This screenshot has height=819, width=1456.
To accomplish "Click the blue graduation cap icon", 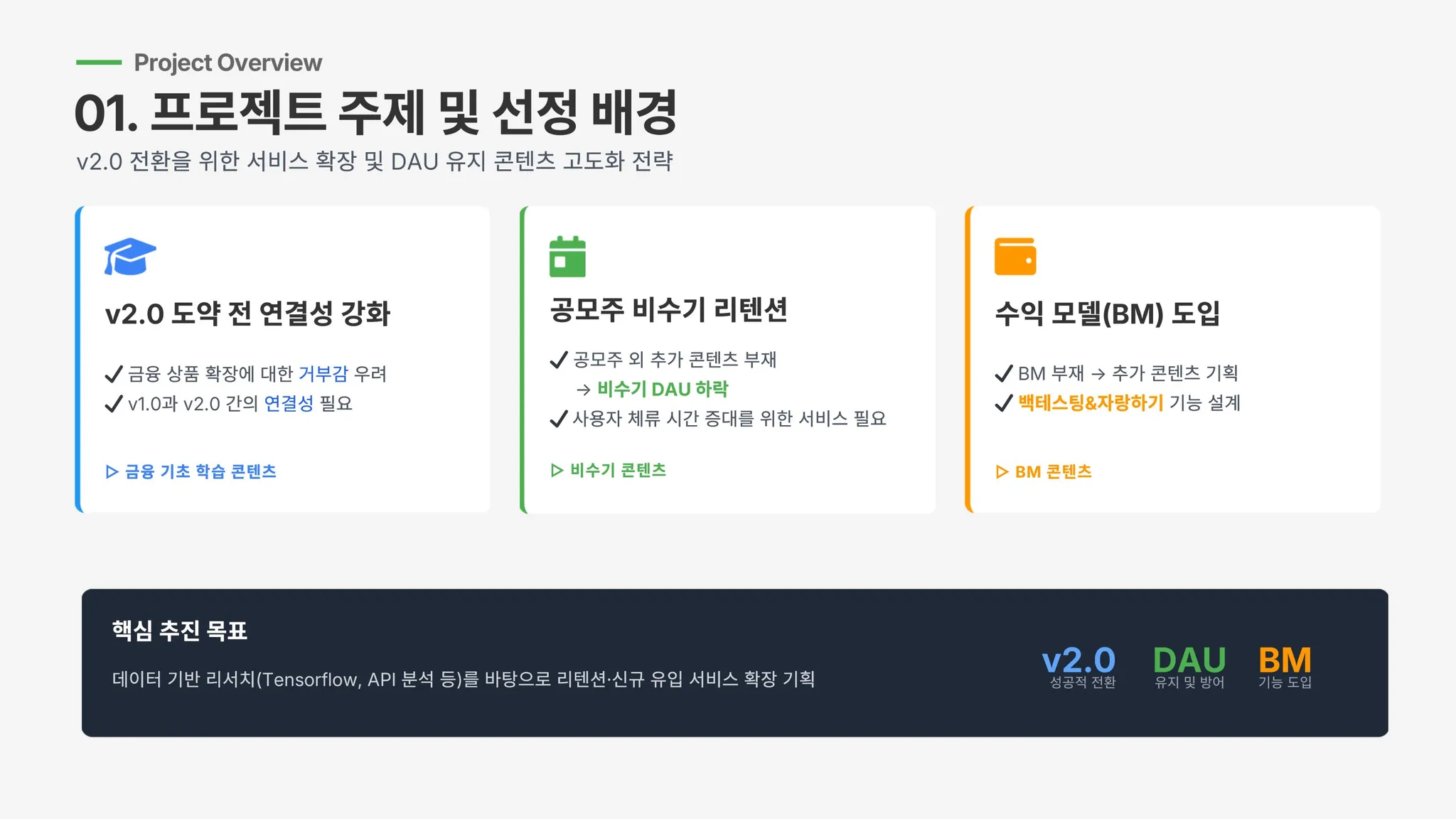I will point(129,257).
